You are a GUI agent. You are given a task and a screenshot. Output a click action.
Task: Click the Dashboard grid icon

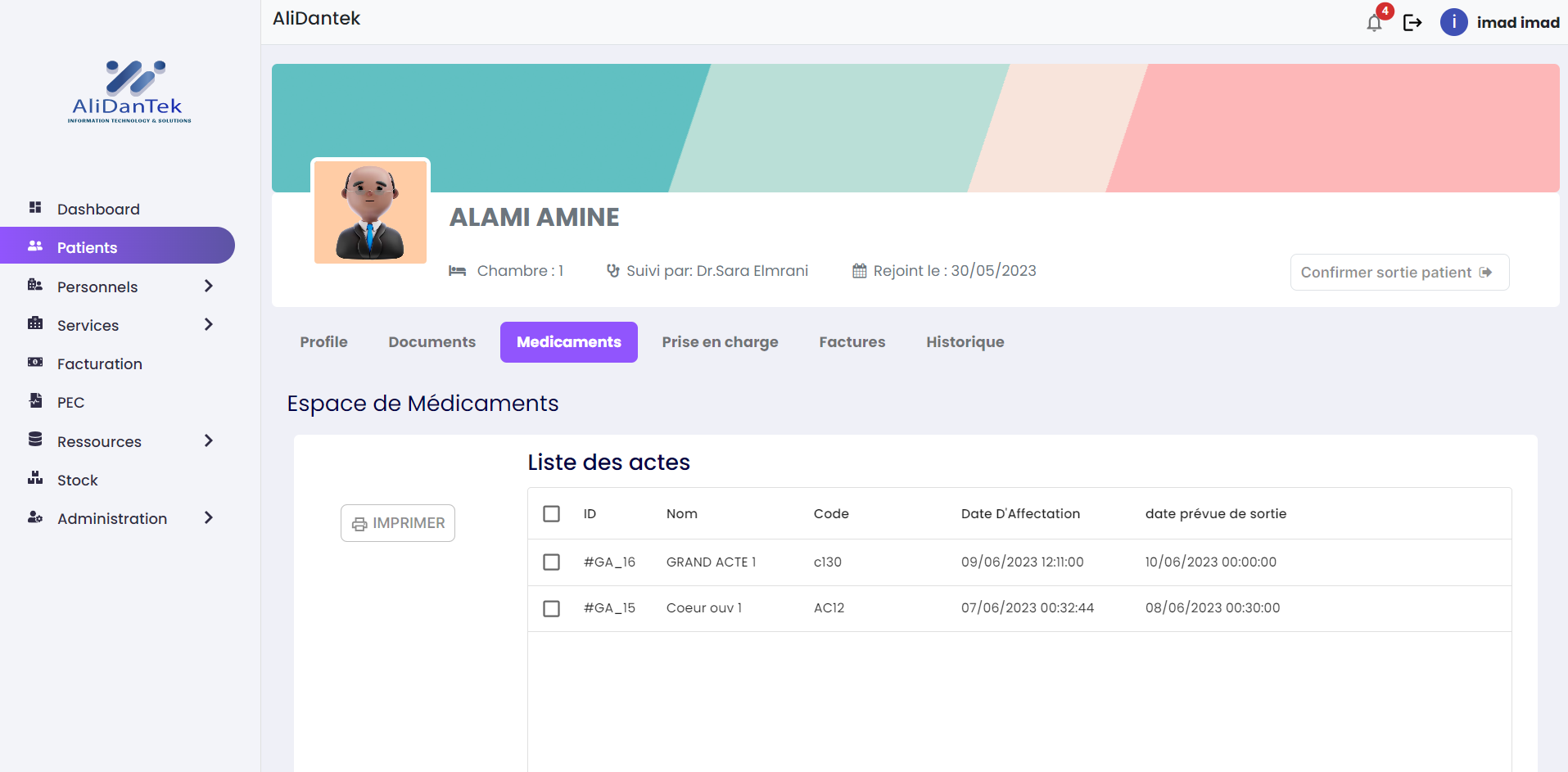click(x=35, y=208)
